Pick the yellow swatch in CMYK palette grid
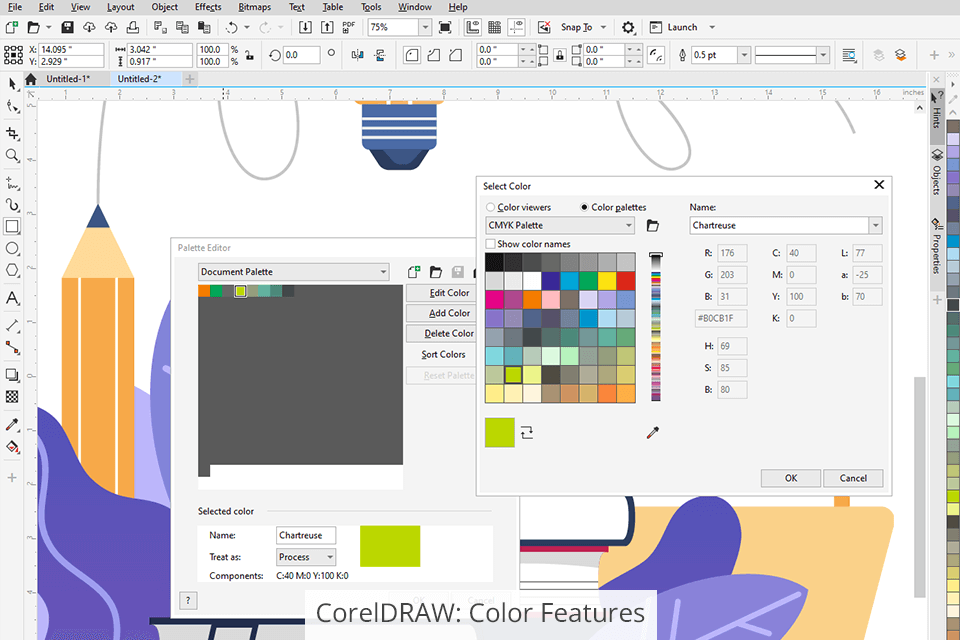 (607, 280)
